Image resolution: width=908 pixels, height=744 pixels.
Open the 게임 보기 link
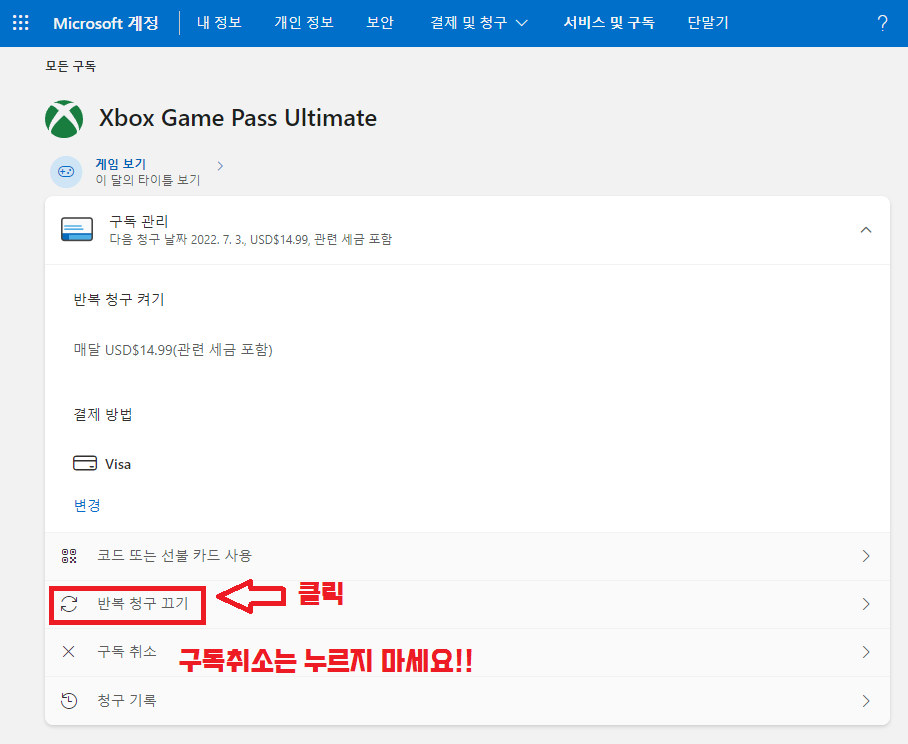coord(120,164)
